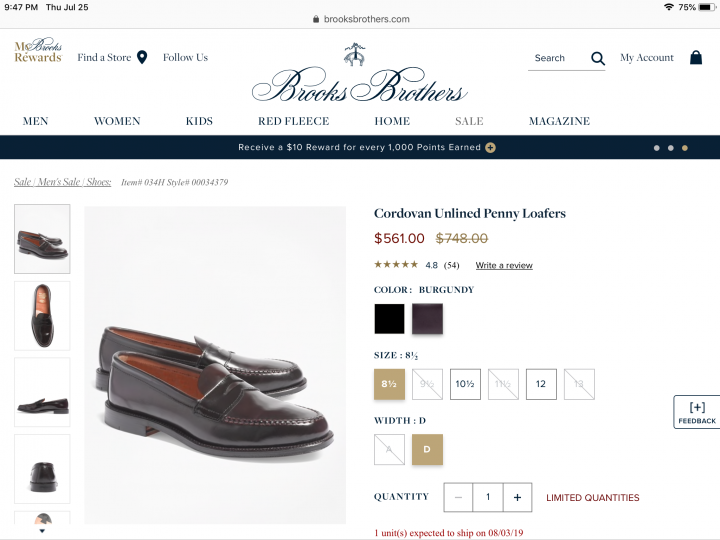Open the My Brooks Rewards logo
This screenshot has height=540, width=720.
[37, 51]
